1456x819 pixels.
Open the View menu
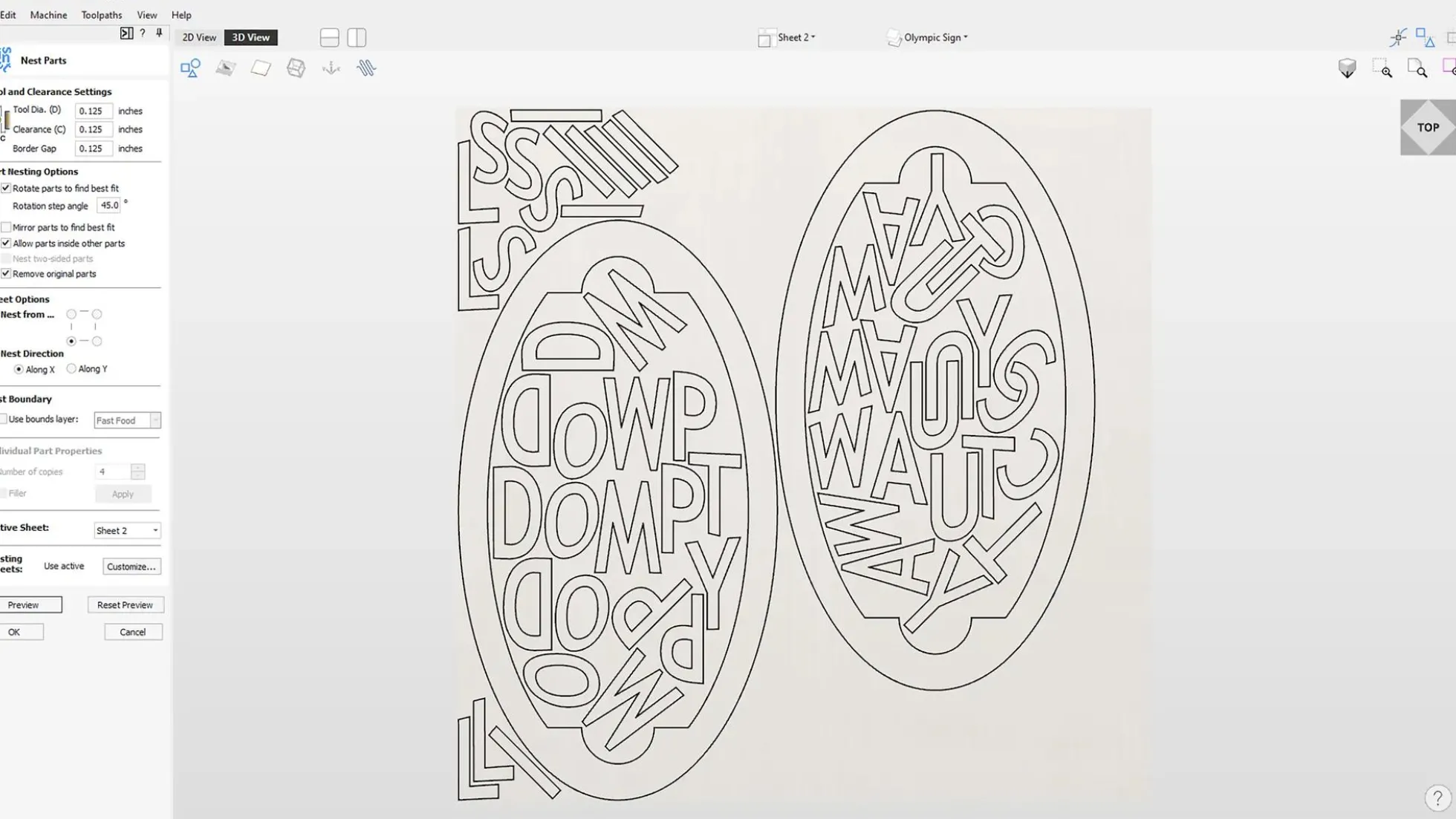[x=147, y=15]
